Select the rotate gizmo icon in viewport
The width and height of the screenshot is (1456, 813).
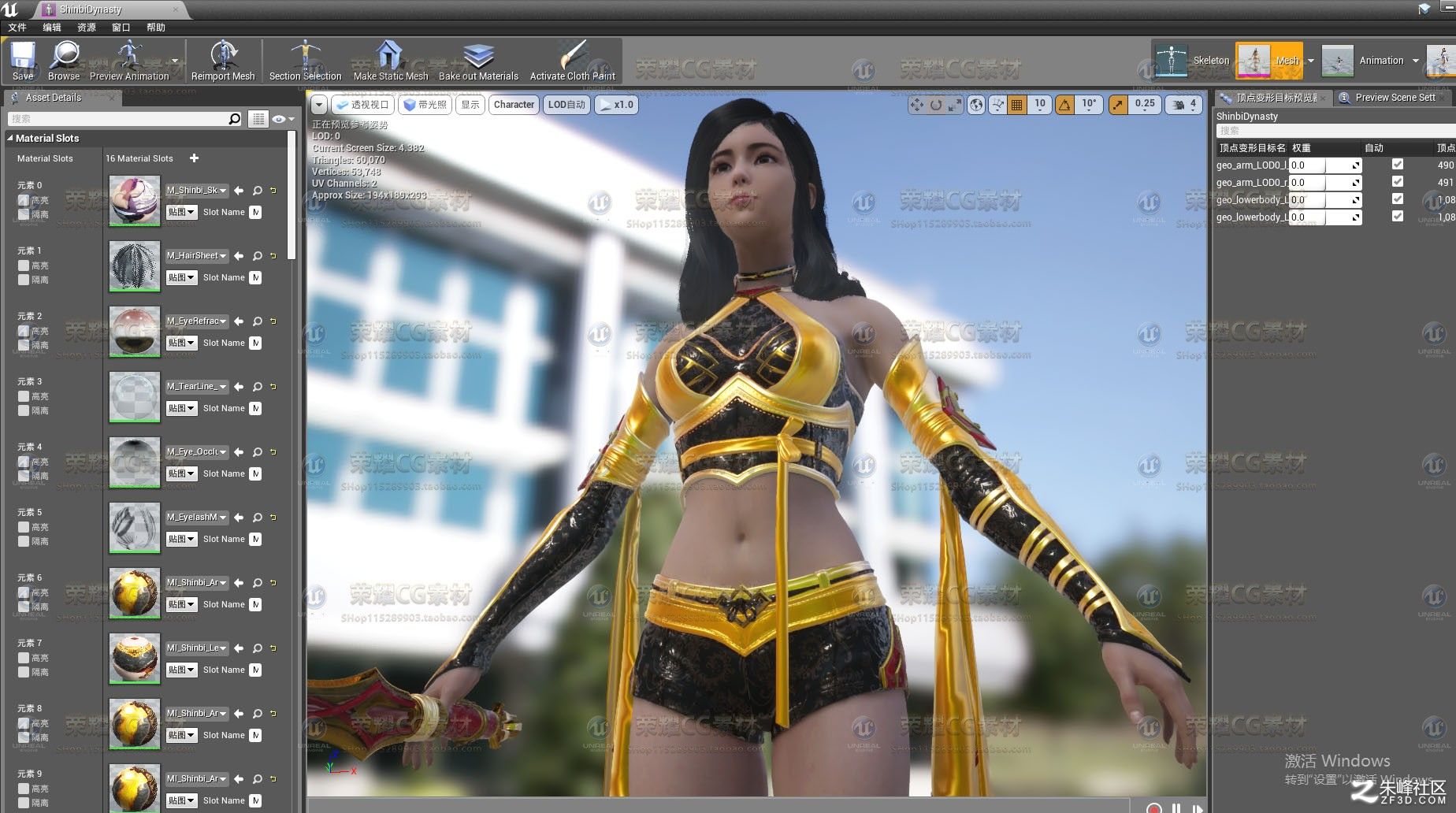click(935, 104)
